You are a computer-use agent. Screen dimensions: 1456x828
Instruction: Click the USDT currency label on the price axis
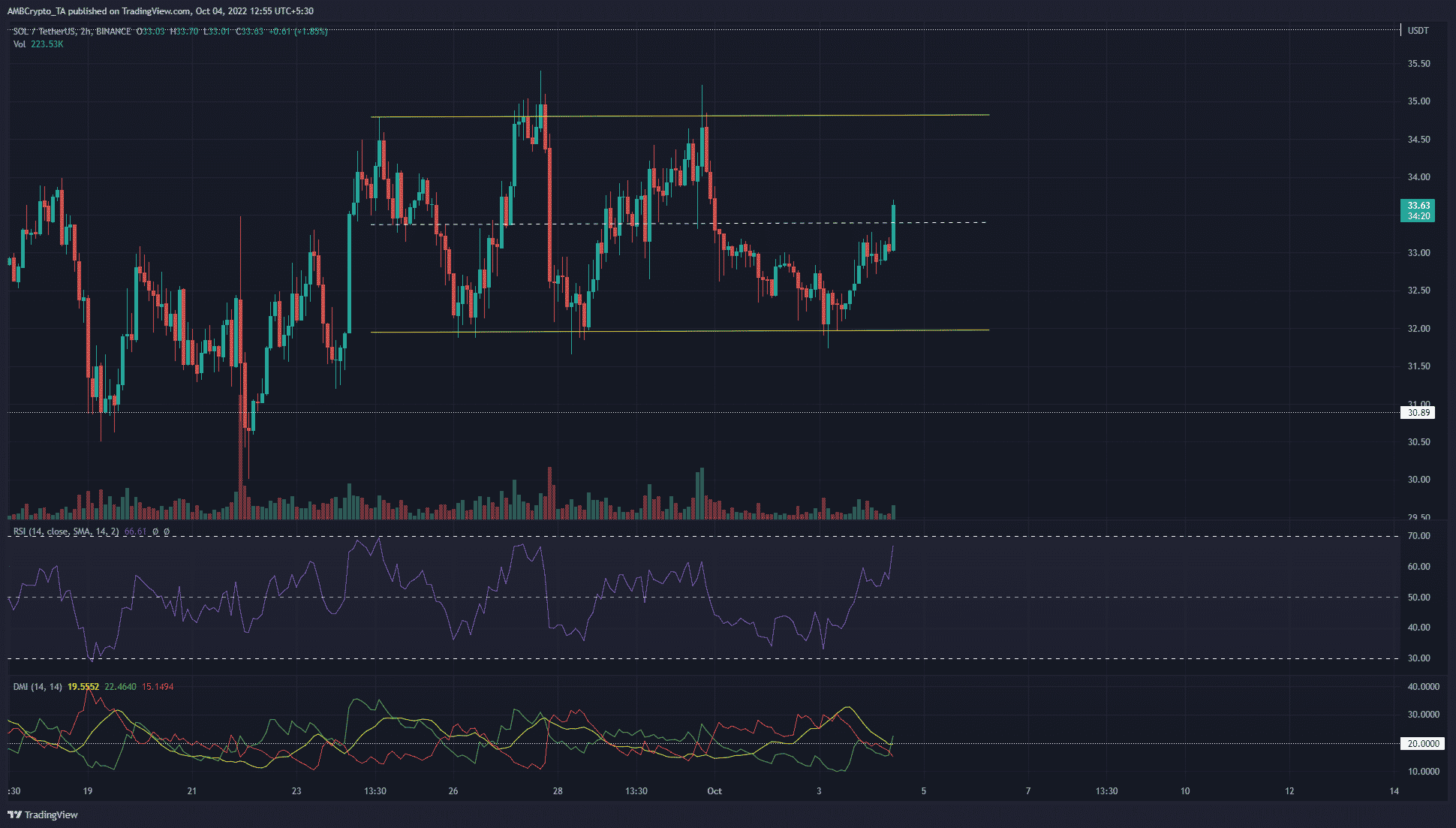tap(1418, 31)
